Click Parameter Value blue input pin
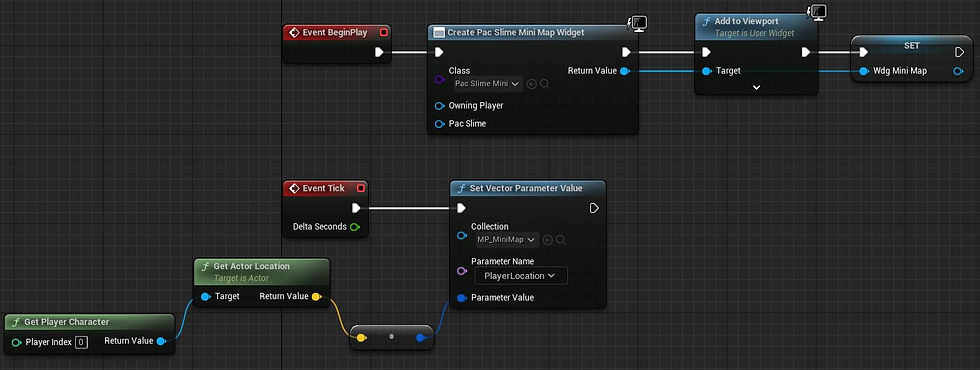The height and width of the screenshot is (370, 980). tap(462, 298)
